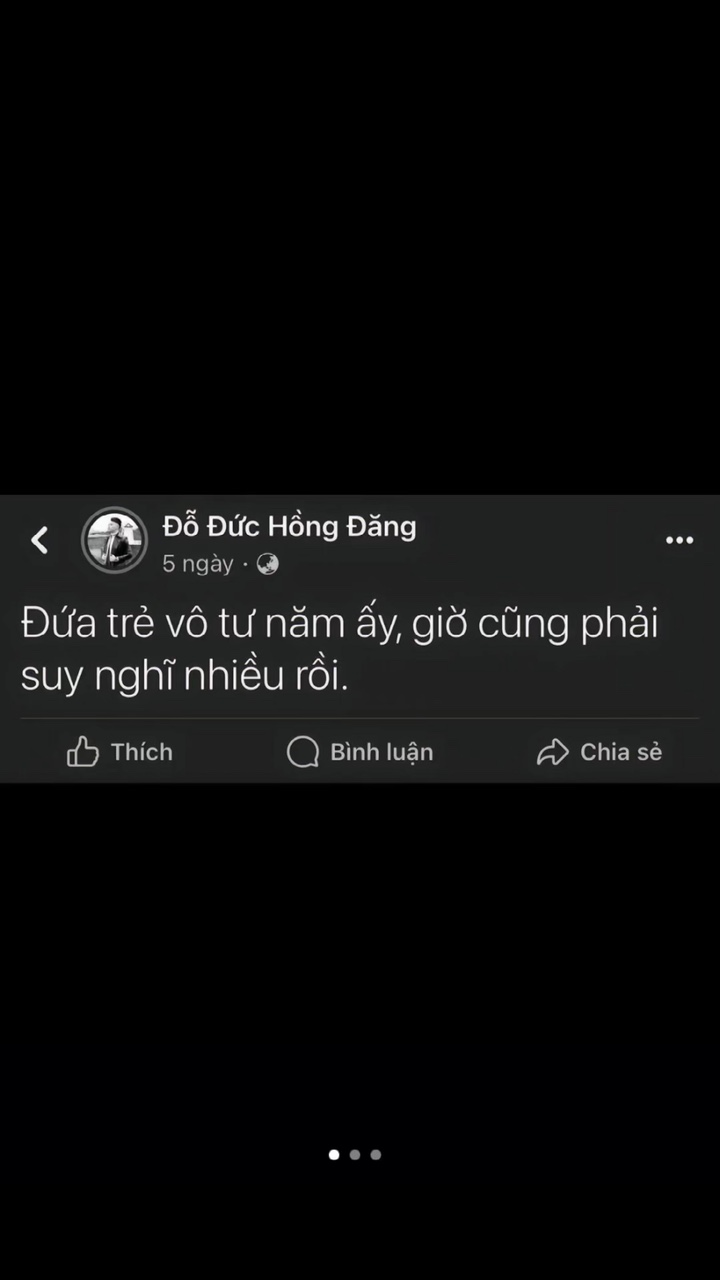Select the second carousel page dot

click(355, 1154)
